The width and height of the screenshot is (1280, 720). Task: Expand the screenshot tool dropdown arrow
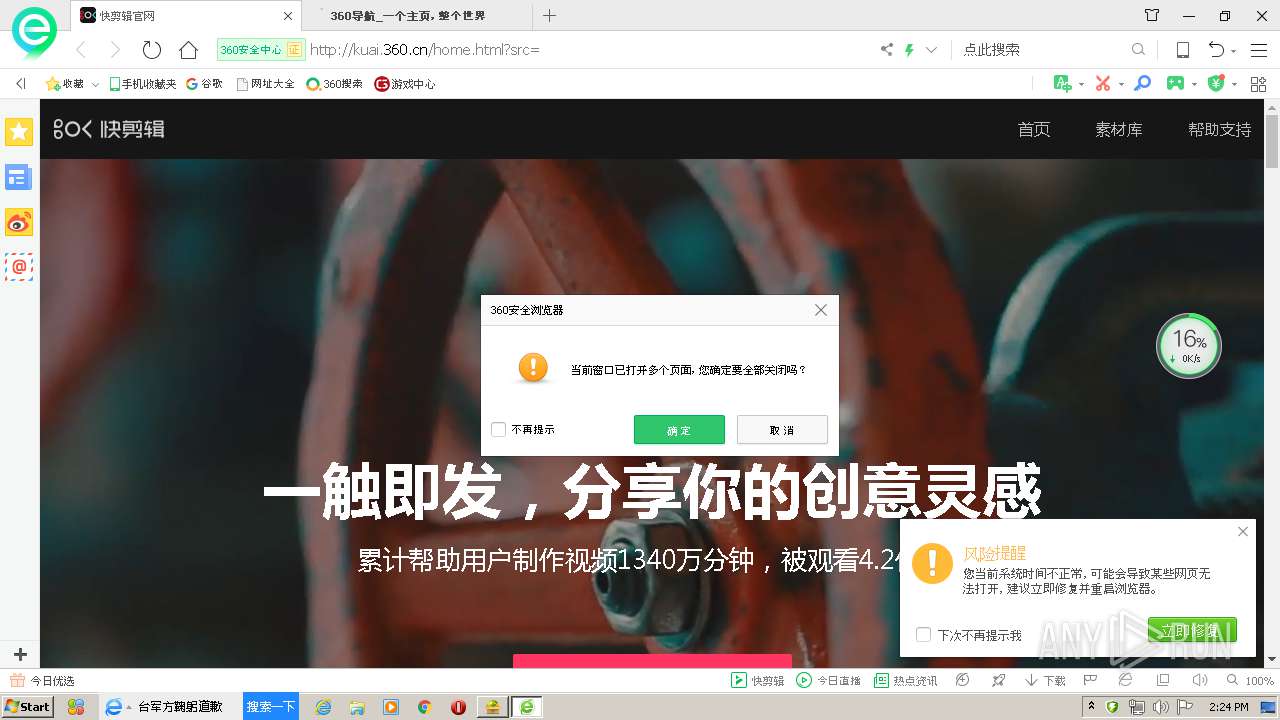(x=1120, y=84)
